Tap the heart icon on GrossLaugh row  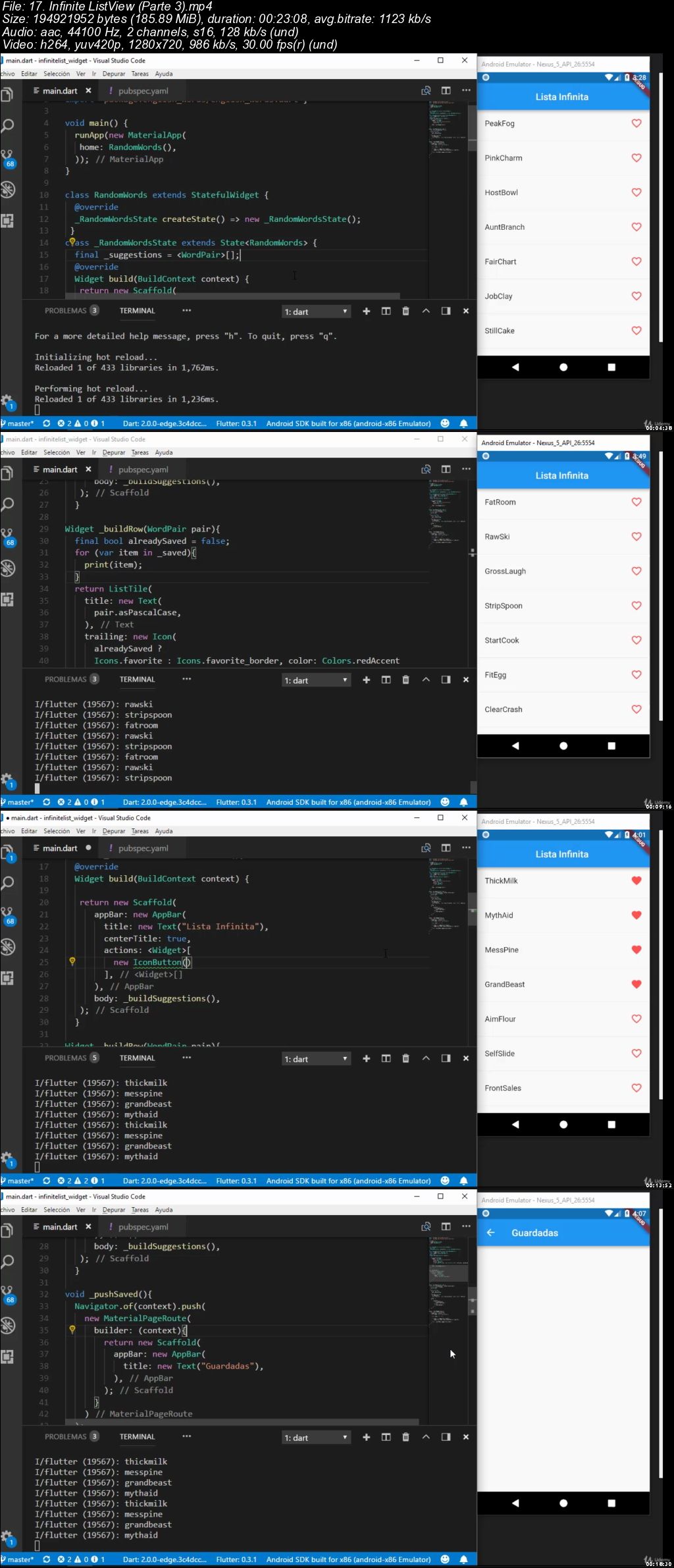pos(636,571)
